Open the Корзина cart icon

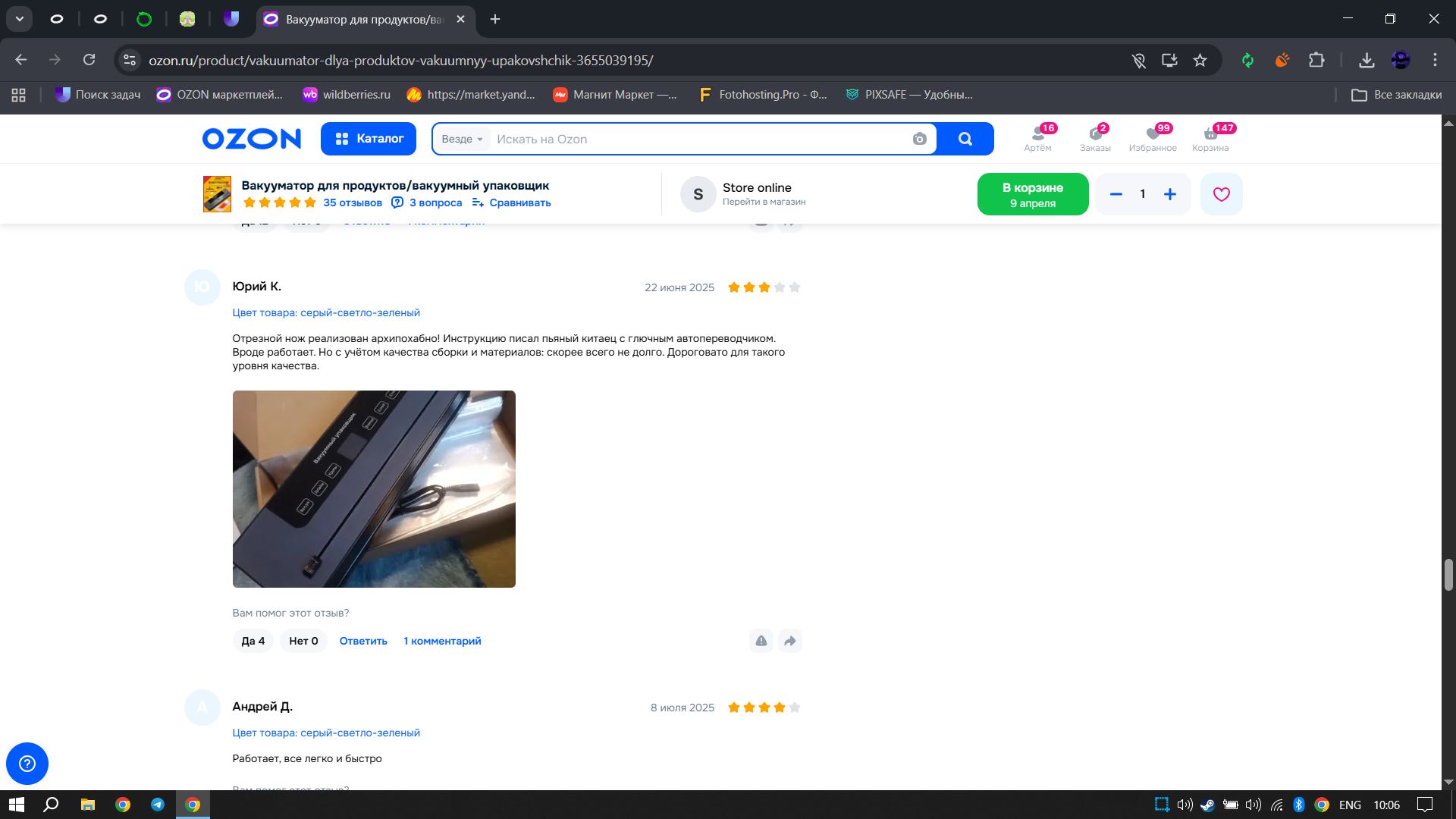pyautogui.click(x=1210, y=138)
